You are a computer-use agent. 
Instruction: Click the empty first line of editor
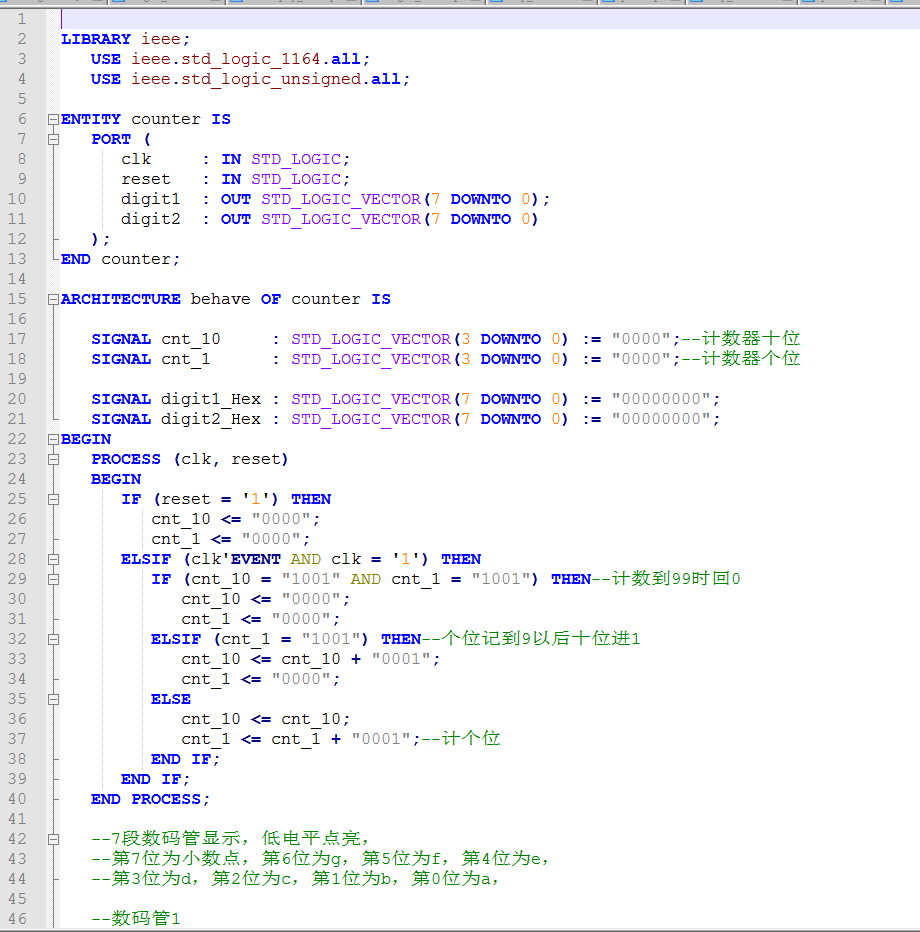[400, 19]
